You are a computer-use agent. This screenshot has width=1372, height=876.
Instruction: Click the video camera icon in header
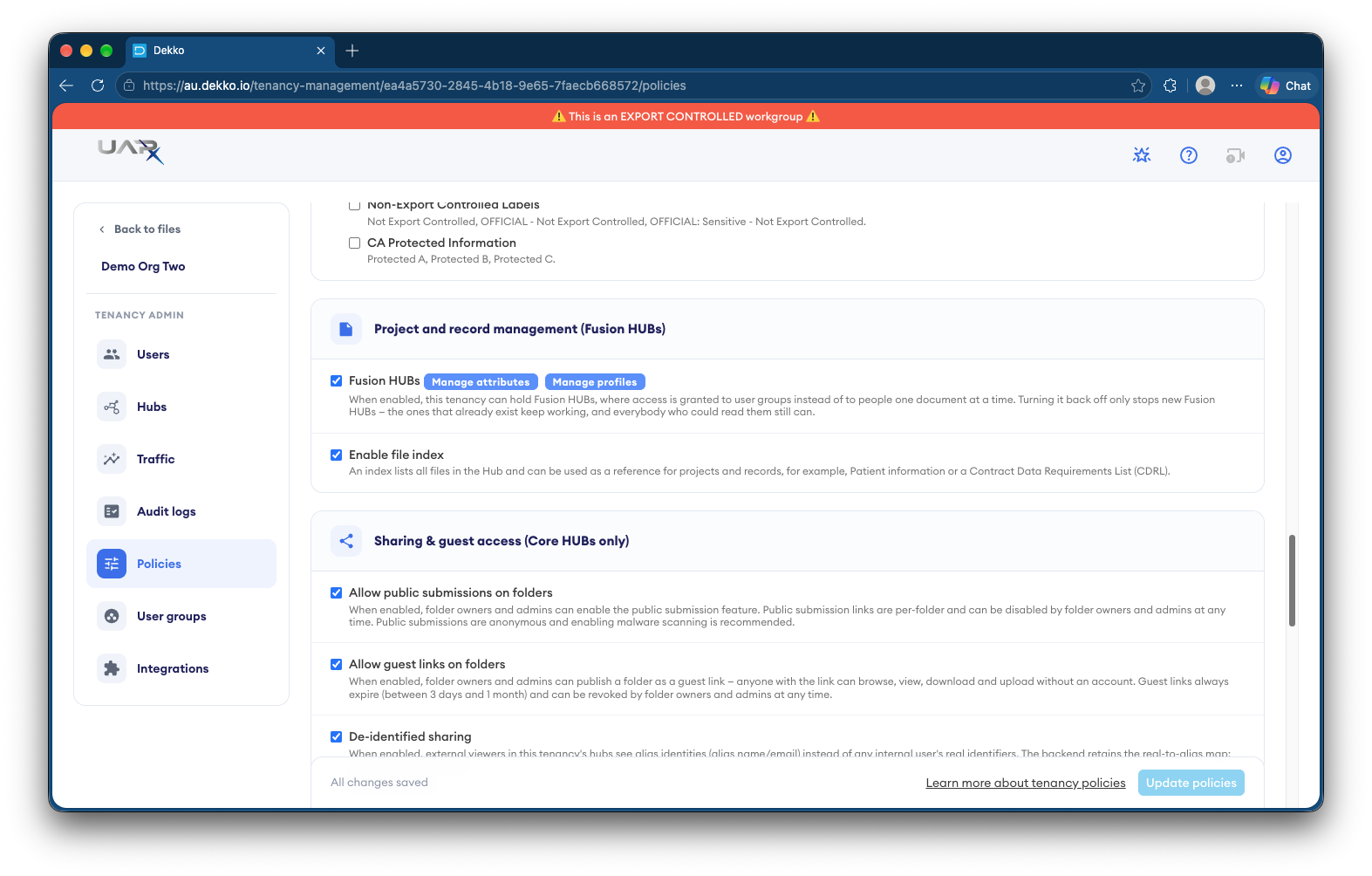point(1236,155)
